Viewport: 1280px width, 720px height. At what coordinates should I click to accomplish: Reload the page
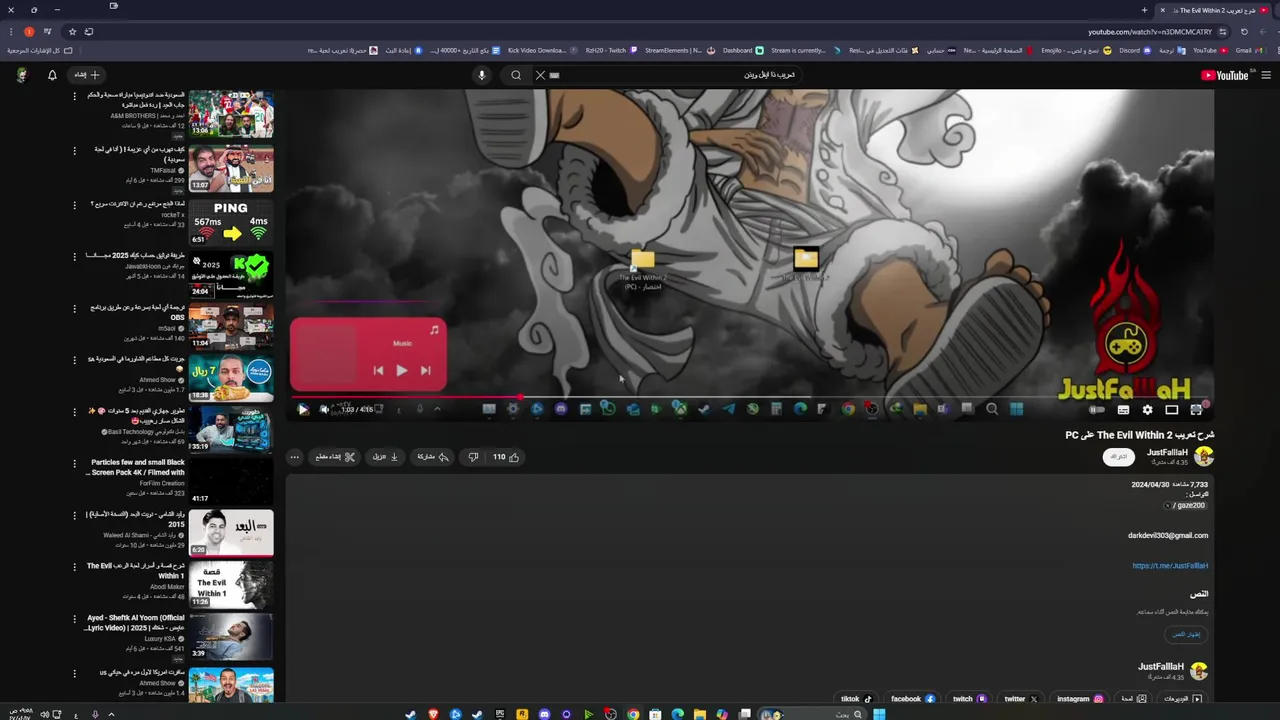(1244, 32)
